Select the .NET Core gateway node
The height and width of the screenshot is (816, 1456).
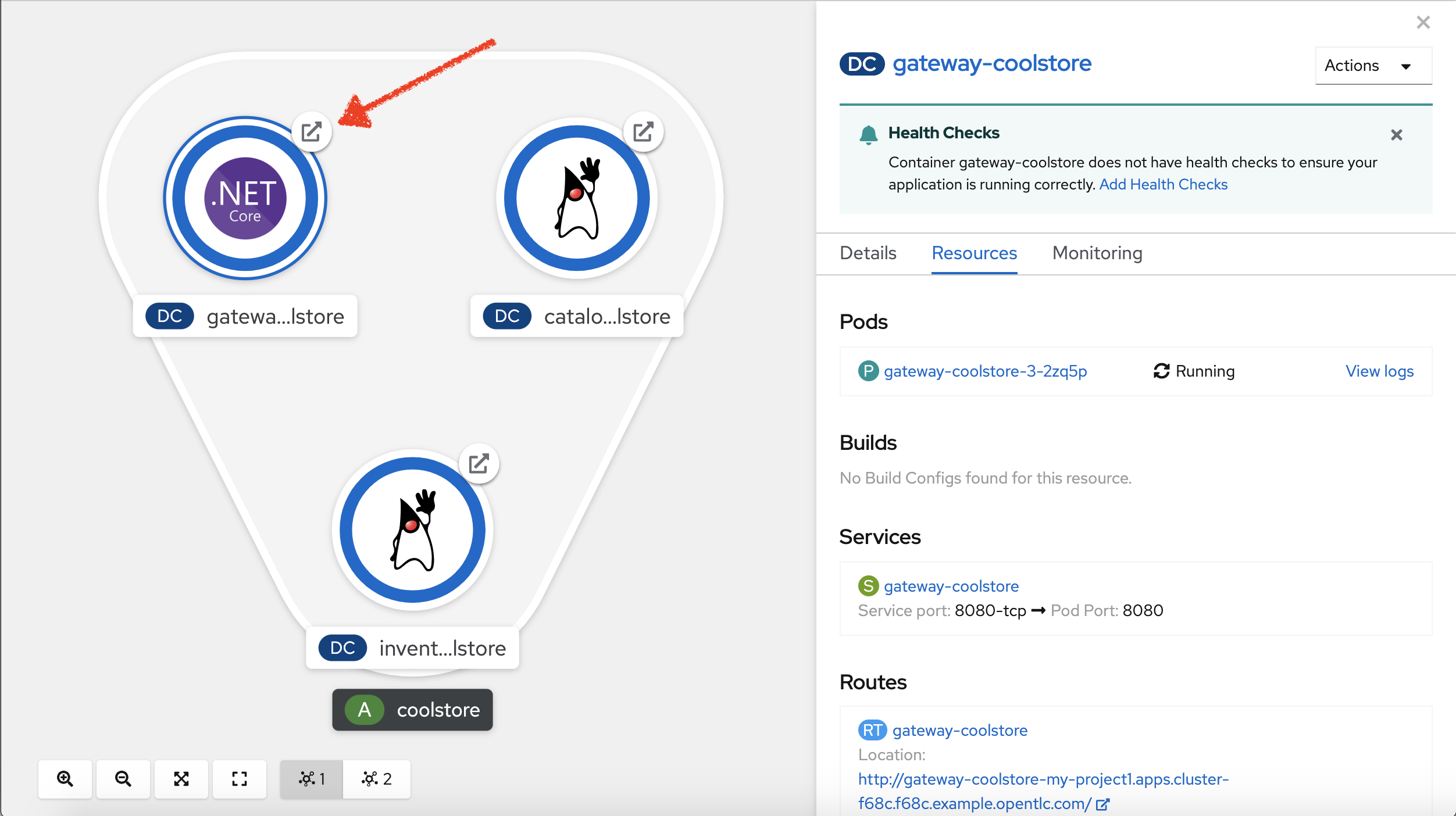pyautogui.click(x=245, y=198)
